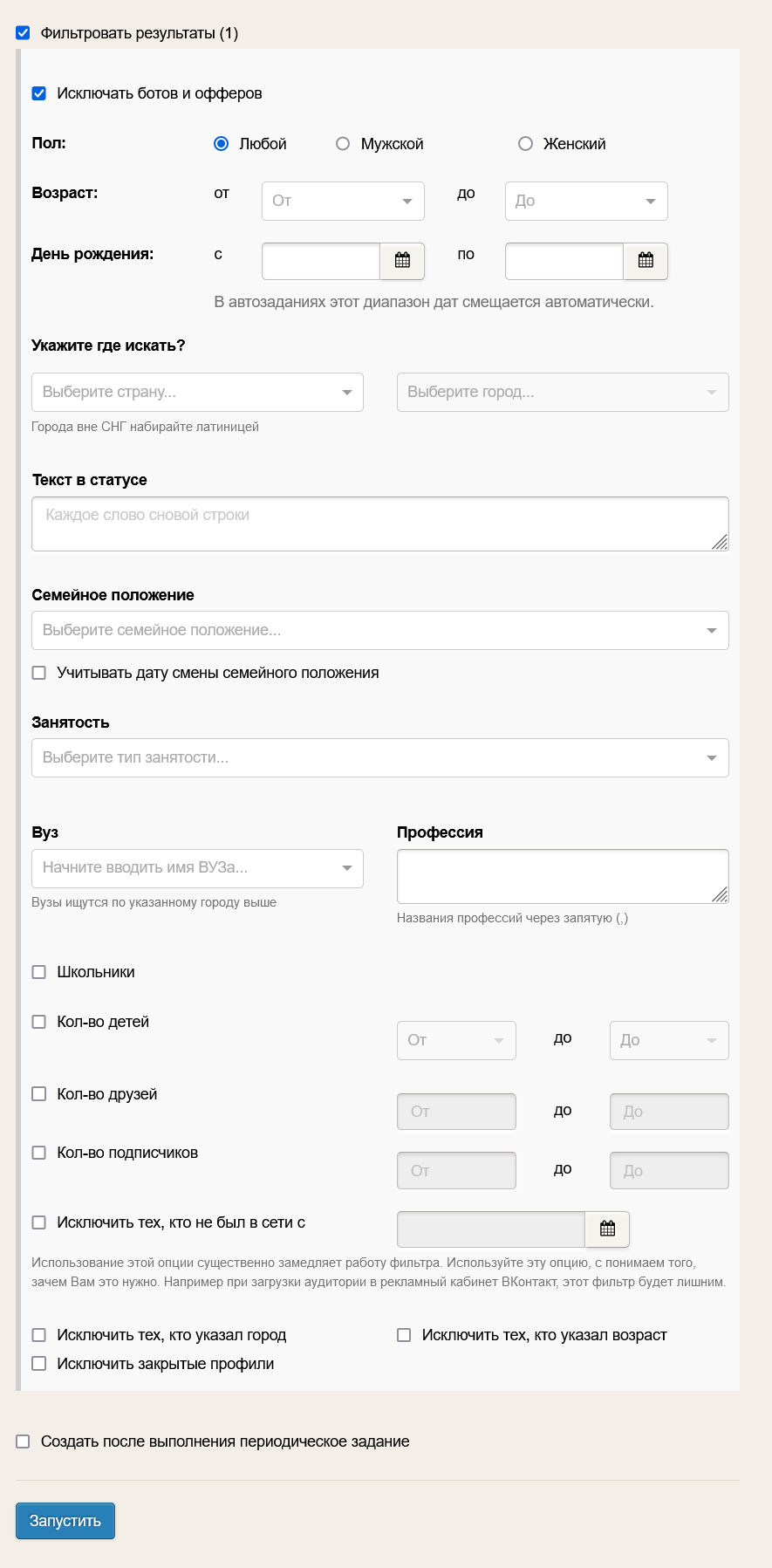The height and width of the screenshot is (1568, 772).
Task: Open the ВУЗ name combo box
Action: pyautogui.click(x=197, y=868)
